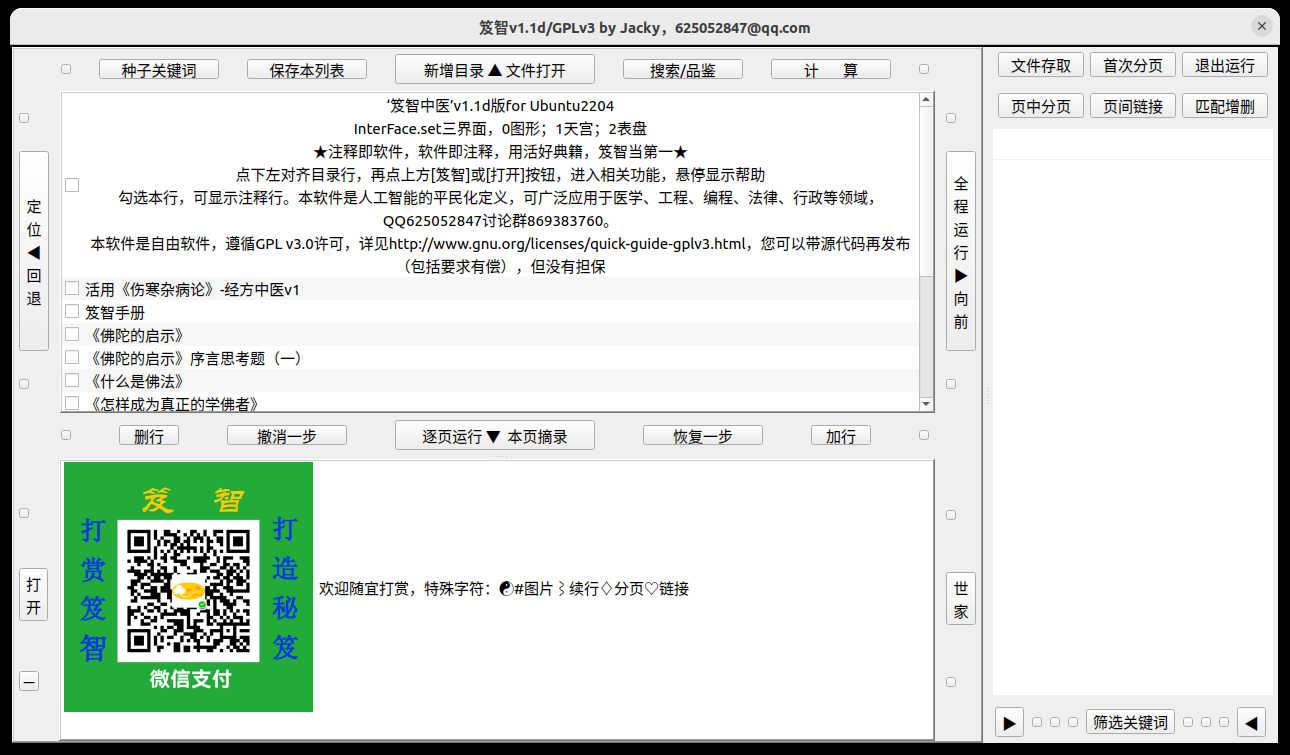Toggle checkbox immediately left of 筛选关键词 button
This screenshot has height=755, width=1290.
coord(1073,722)
